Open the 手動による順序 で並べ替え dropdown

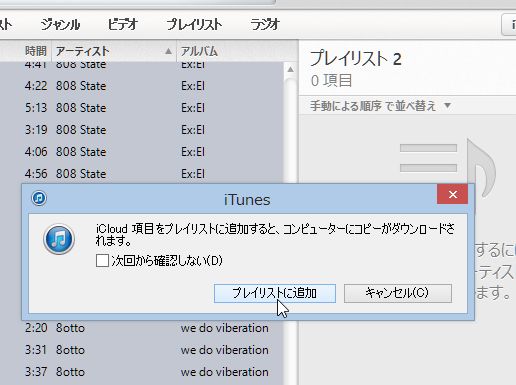380,106
